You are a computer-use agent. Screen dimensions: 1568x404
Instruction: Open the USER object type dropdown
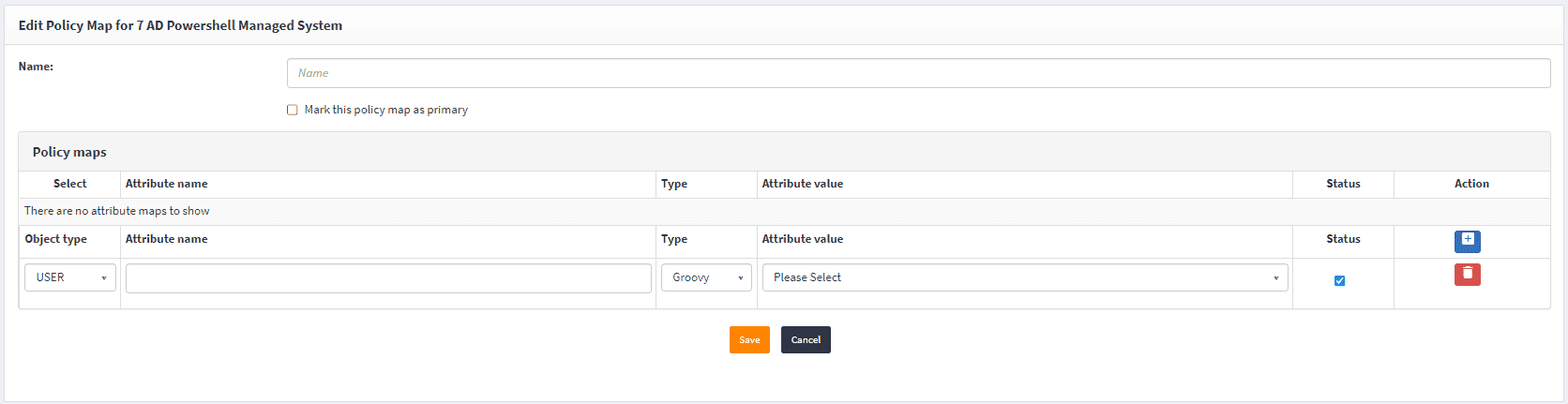point(70,277)
